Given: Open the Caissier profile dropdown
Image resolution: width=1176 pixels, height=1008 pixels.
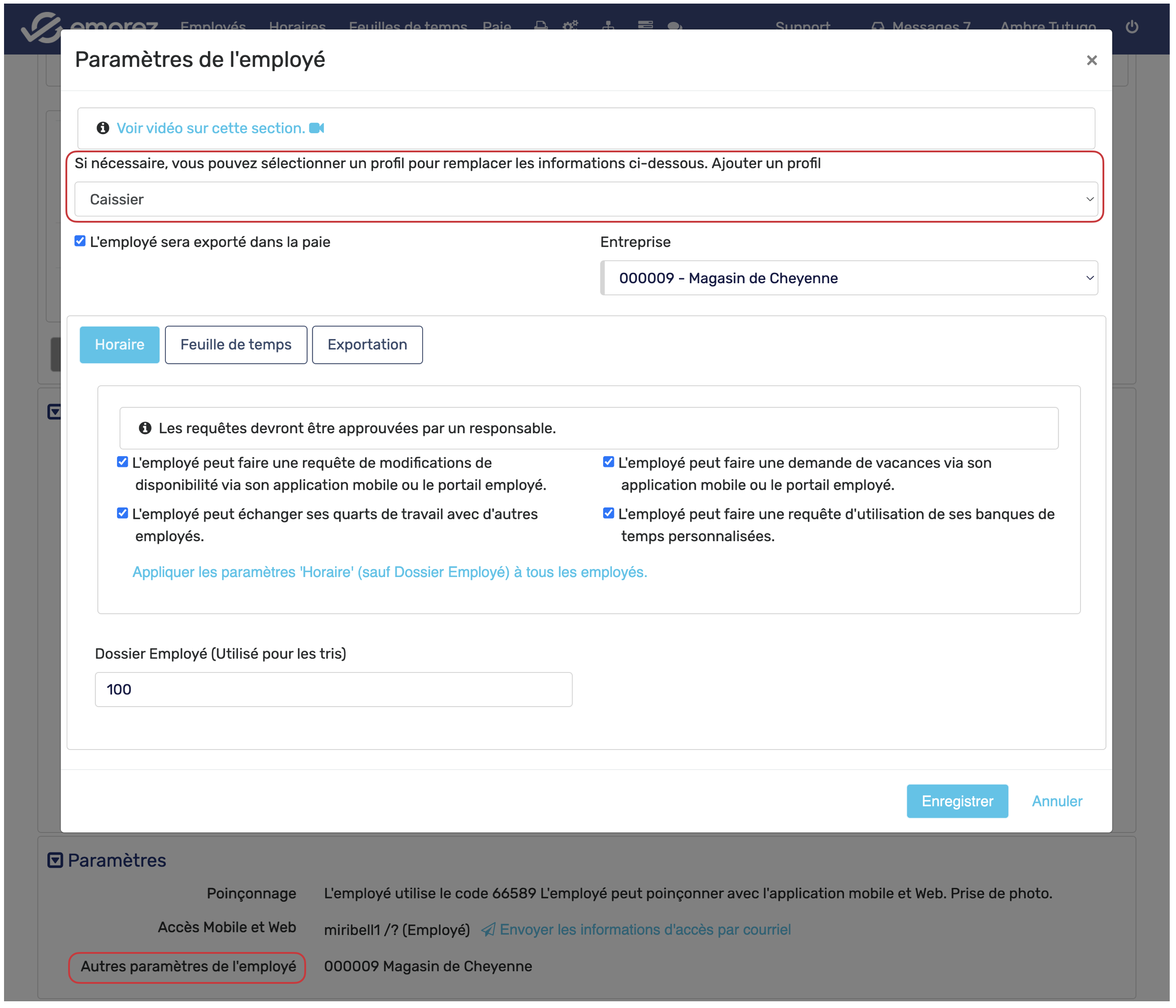Looking at the screenshot, I should pos(586,199).
